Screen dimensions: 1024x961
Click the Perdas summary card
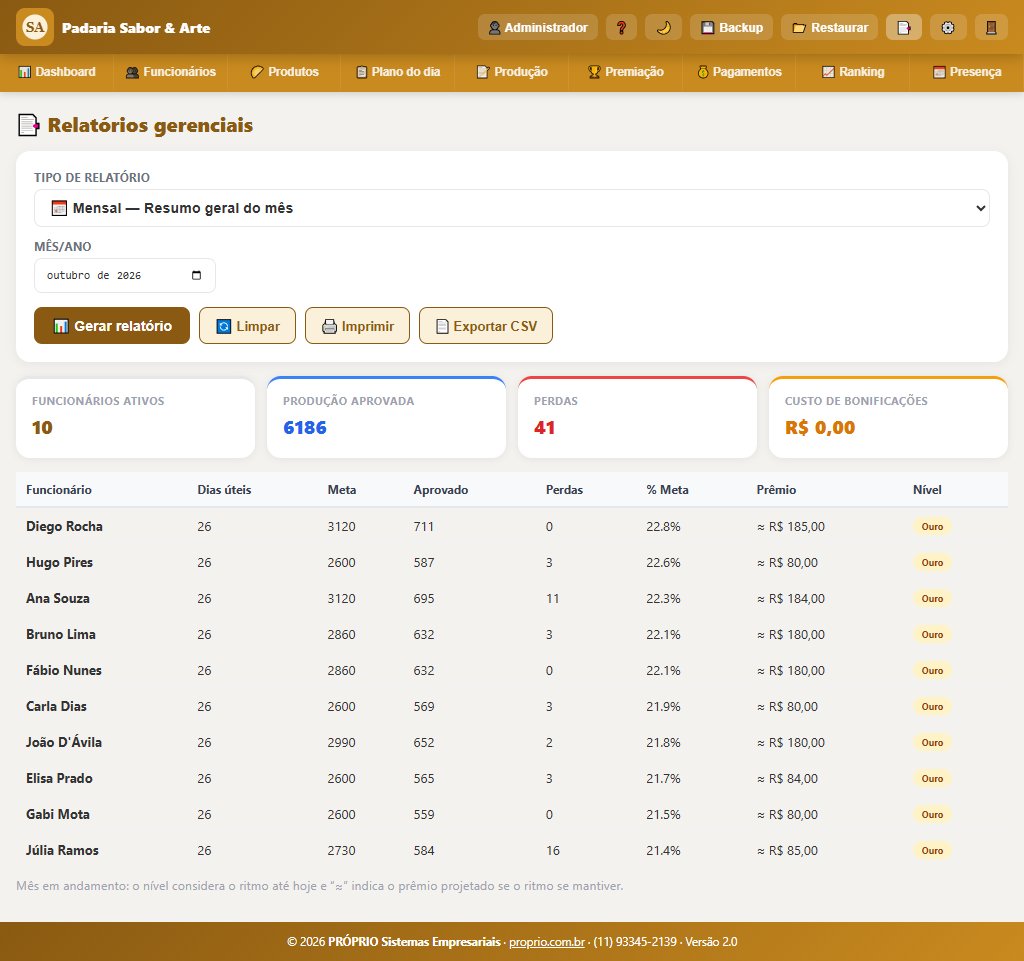(x=637, y=418)
